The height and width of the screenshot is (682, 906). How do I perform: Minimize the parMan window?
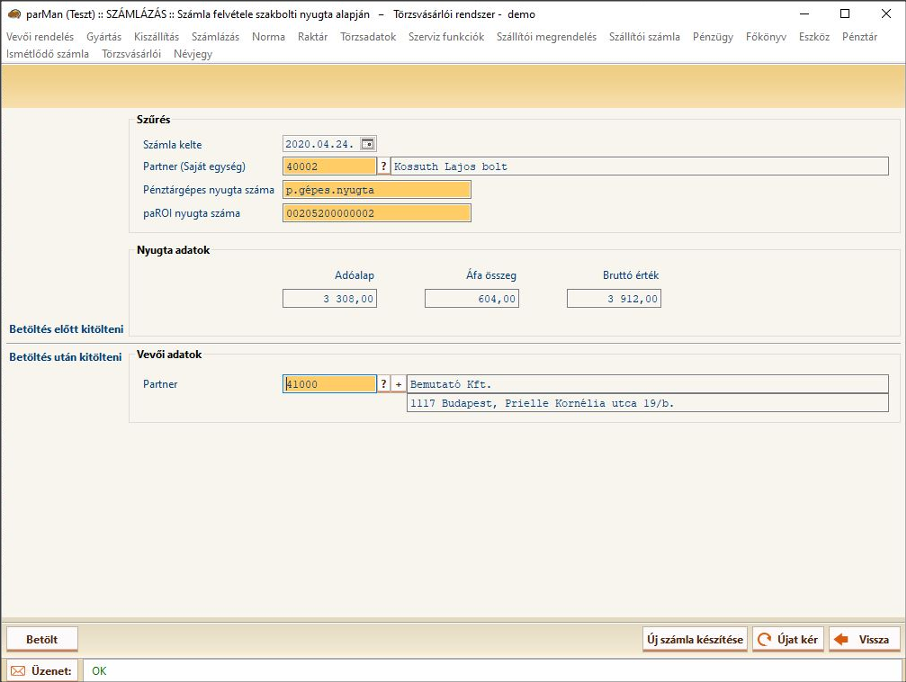click(804, 14)
